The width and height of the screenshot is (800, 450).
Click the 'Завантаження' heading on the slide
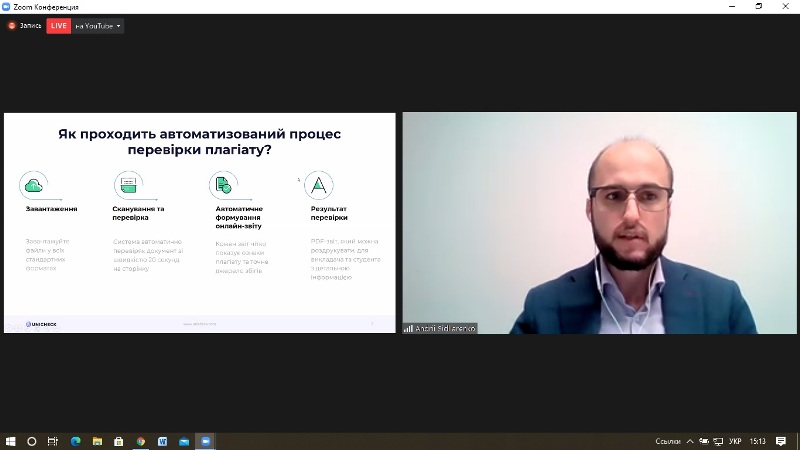click(x=52, y=209)
